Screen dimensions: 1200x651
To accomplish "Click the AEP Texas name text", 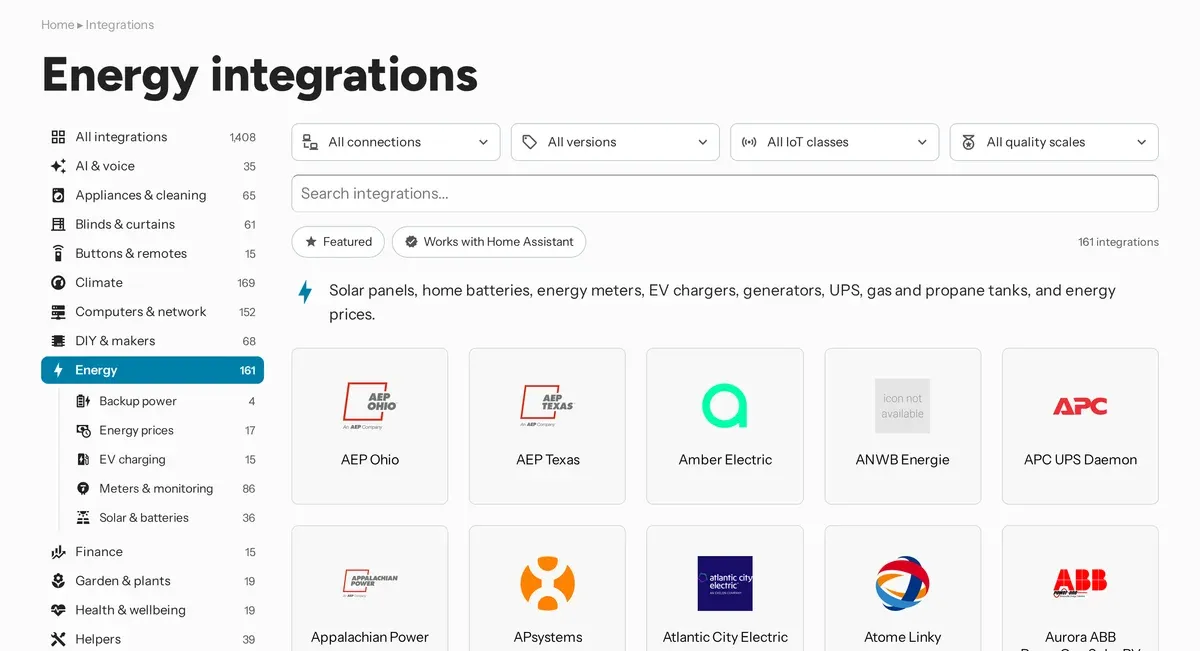I will [548, 460].
